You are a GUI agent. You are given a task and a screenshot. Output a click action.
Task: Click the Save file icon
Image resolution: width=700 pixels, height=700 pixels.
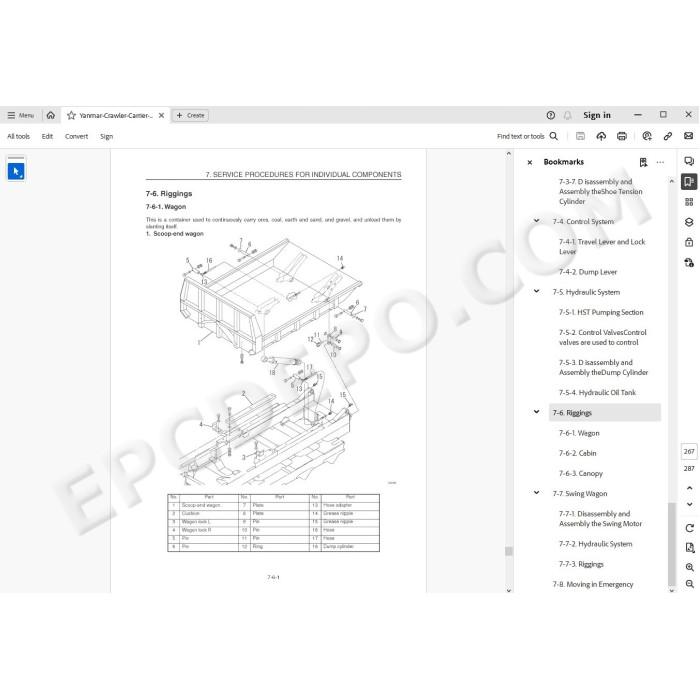tap(580, 136)
